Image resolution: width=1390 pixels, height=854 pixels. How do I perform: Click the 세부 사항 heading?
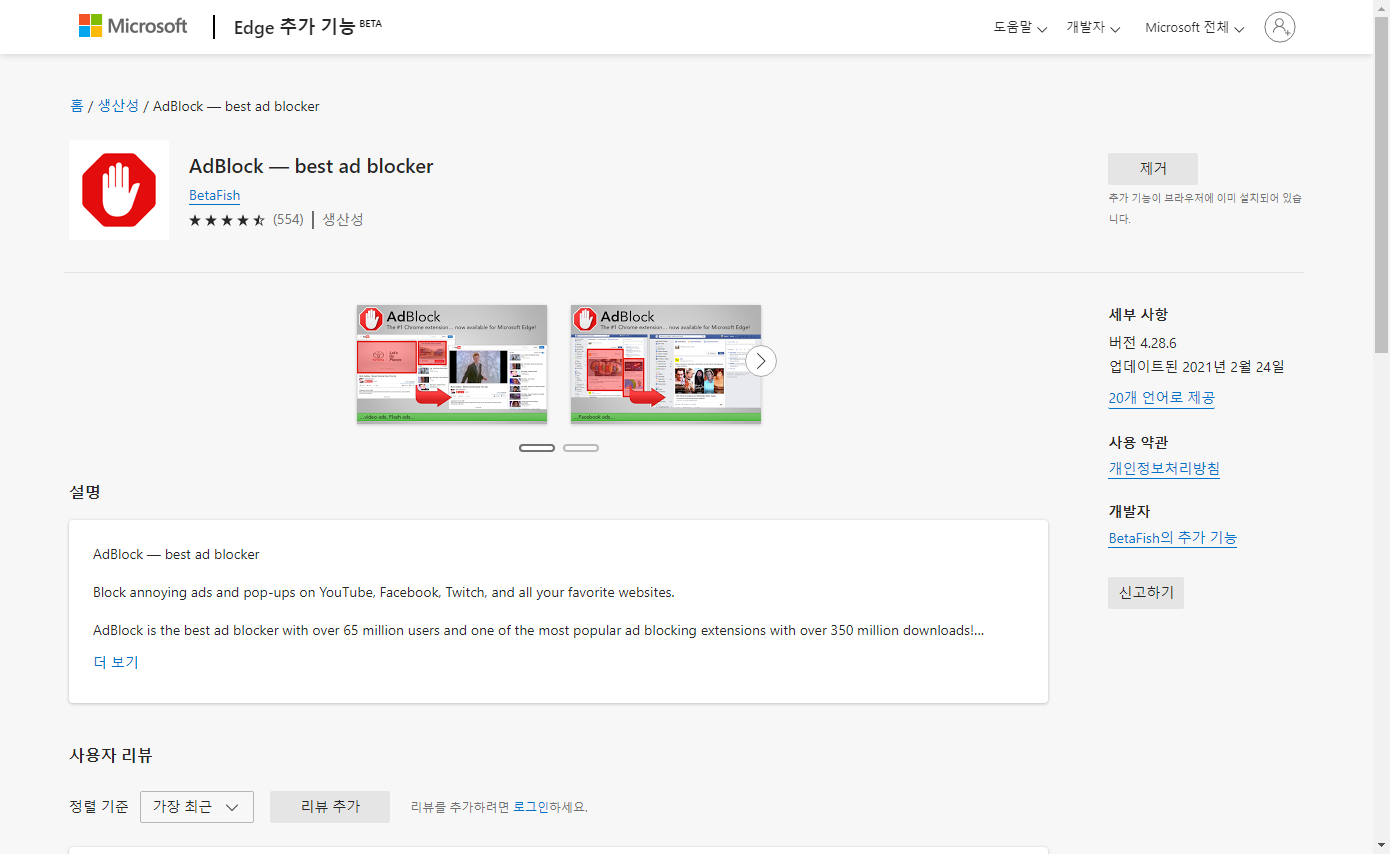click(x=1138, y=314)
